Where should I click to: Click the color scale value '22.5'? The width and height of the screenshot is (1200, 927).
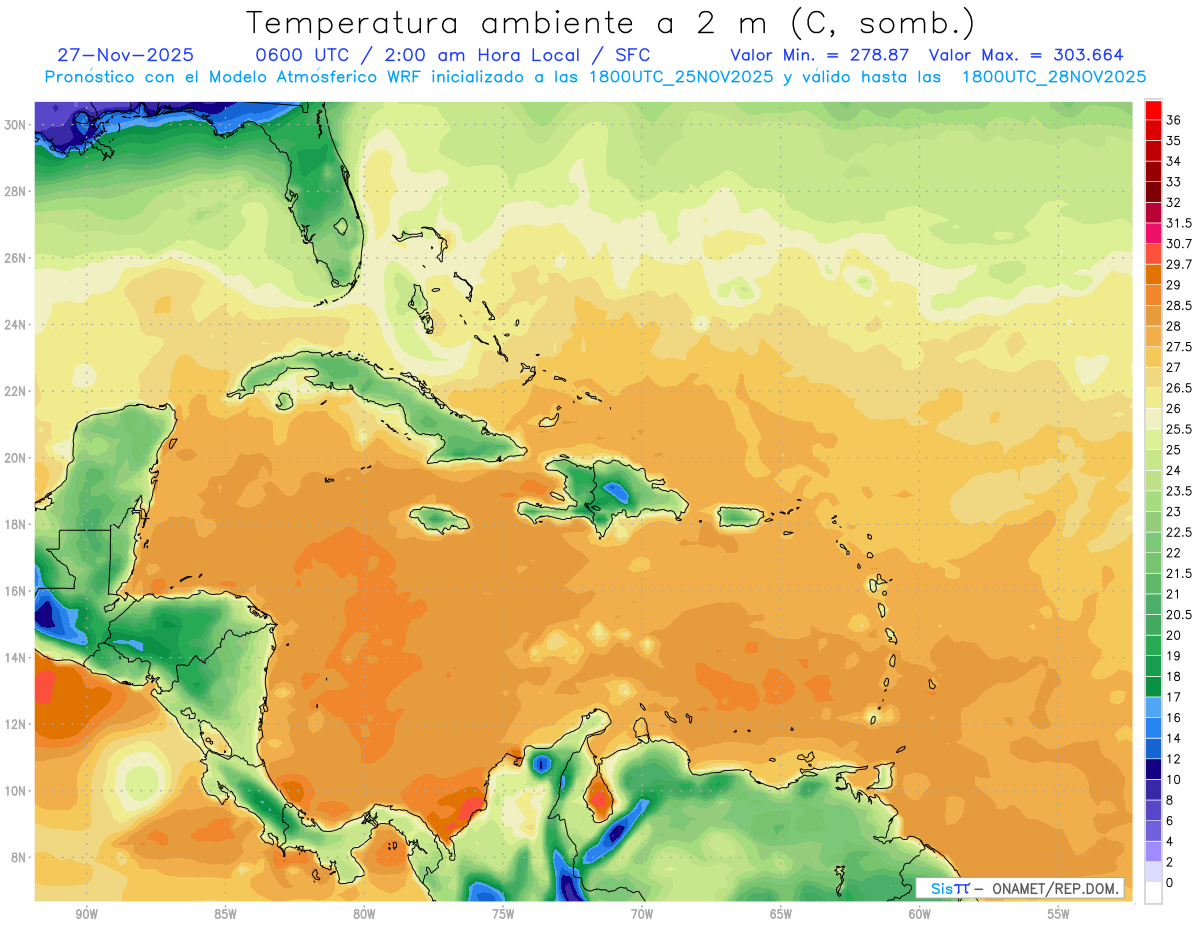1179,532
